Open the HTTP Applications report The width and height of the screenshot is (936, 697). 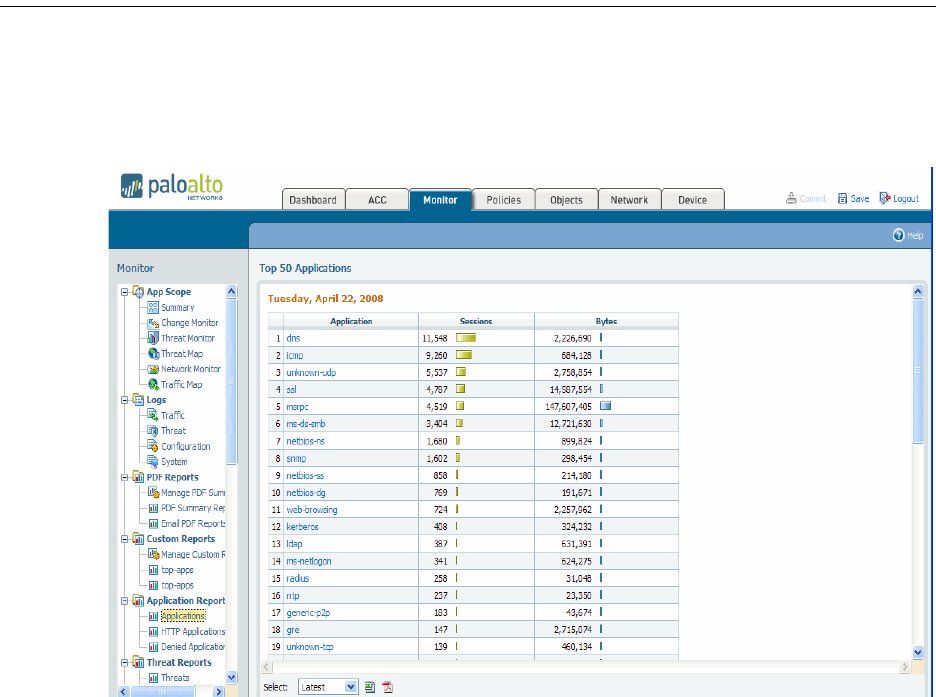[193, 632]
